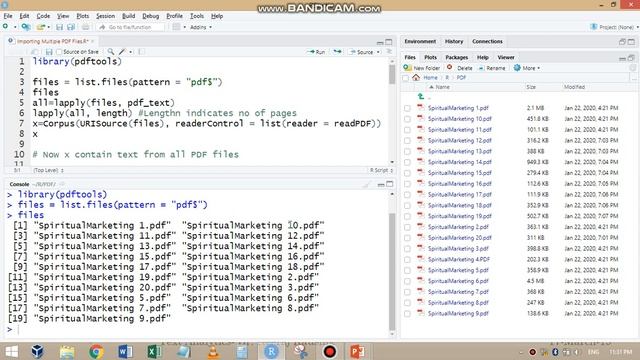Toggle the Source on Save checkbox

[x=59, y=52]
